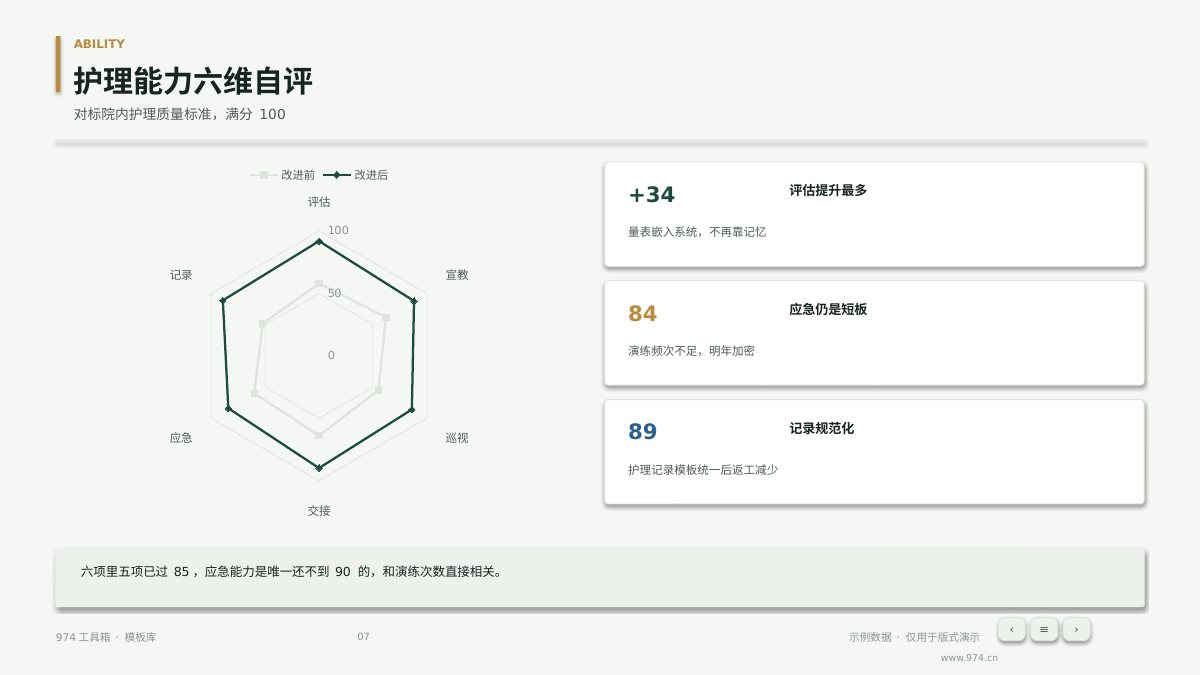
Task: Select the 记录 axis label on radar
Action: pyautogui.click(x=181, y=275)
